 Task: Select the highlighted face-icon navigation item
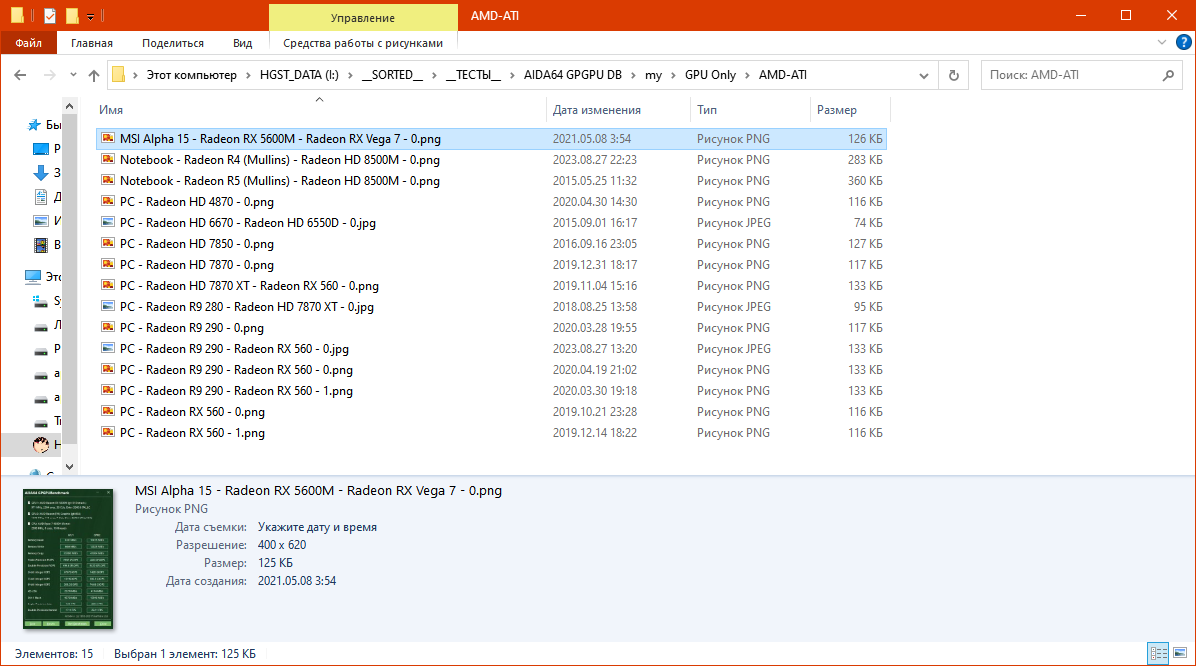(x=32, y=445)
